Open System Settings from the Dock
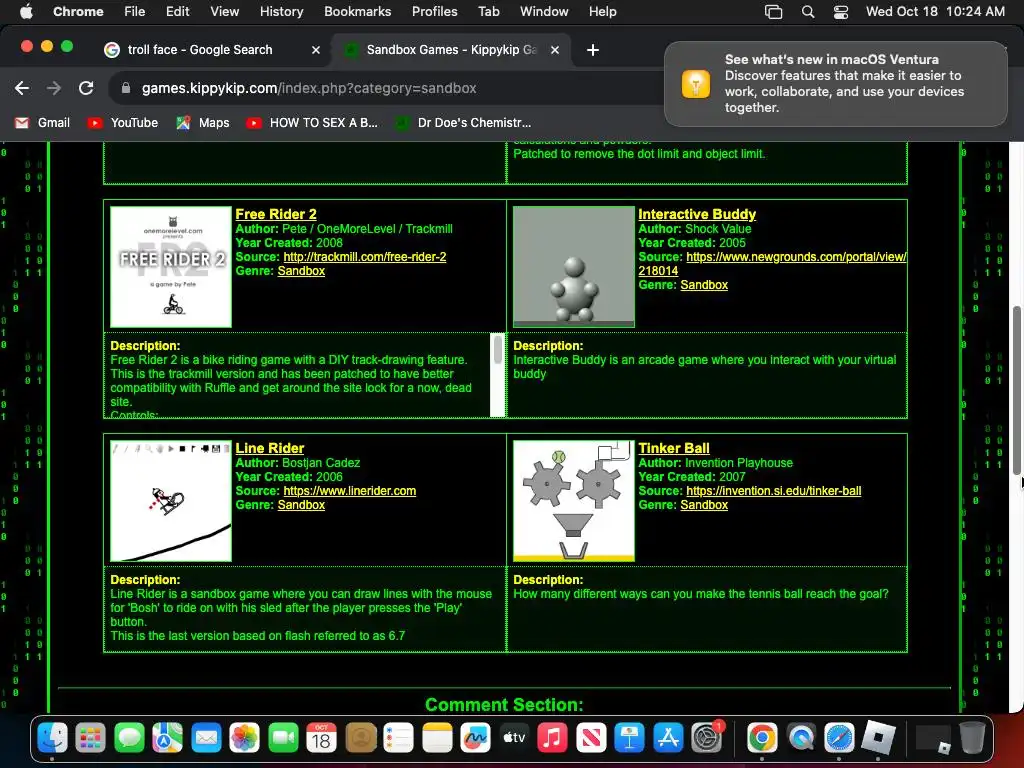The image size is (1024, 768). tap(707, 738)
